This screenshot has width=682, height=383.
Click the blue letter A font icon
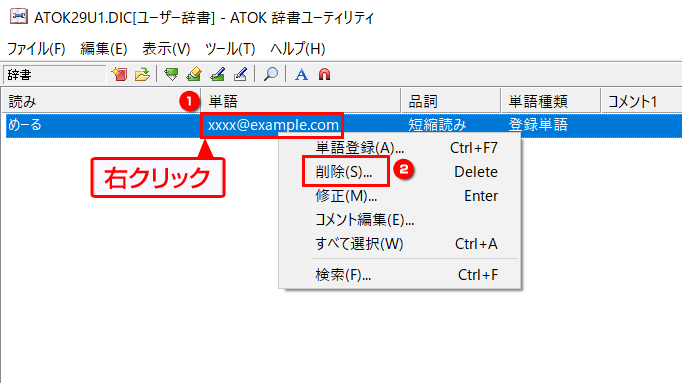click(301, 74)
